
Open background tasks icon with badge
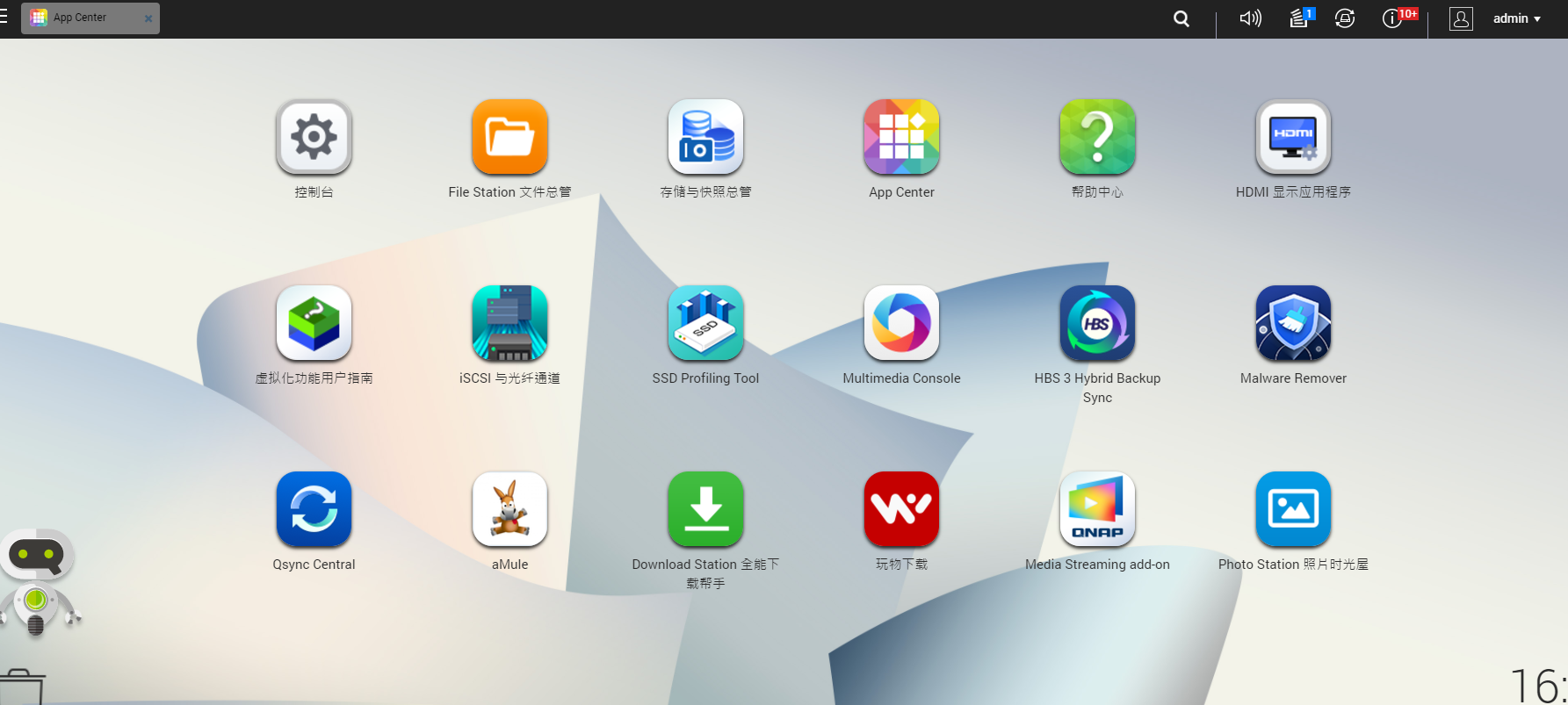click(x=1300, y=18)
